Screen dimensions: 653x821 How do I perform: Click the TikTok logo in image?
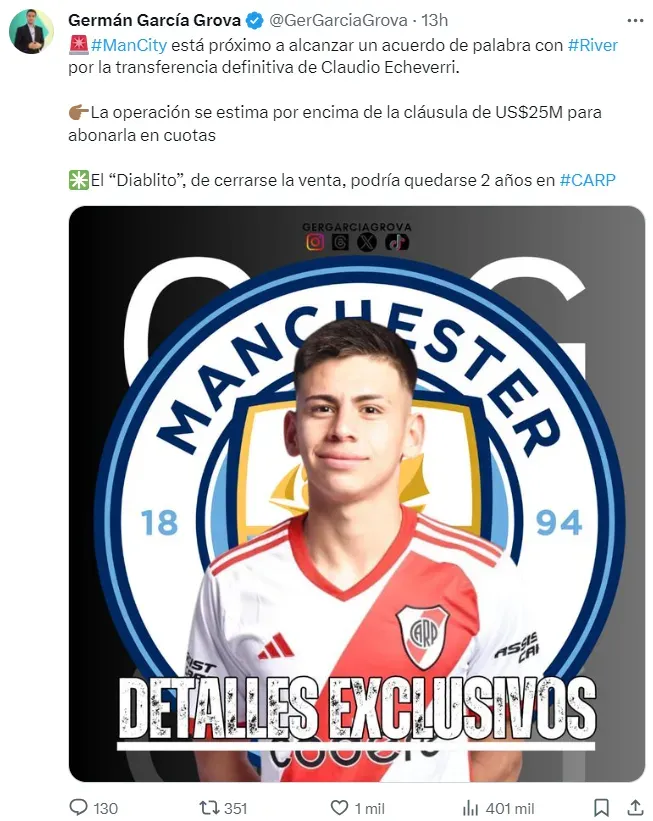pyautogui.click(x=396, y=242)
